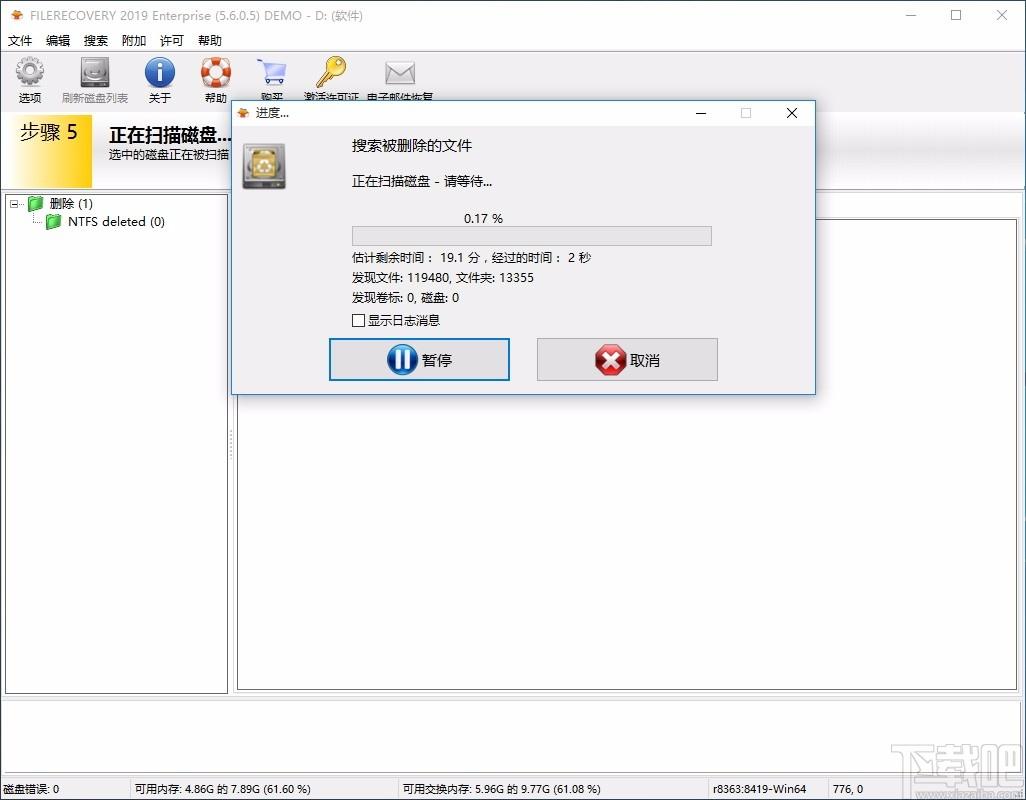Screen dimensions: 1026x800
Task: Open the 搜索 menu
Action: [96, 41]
